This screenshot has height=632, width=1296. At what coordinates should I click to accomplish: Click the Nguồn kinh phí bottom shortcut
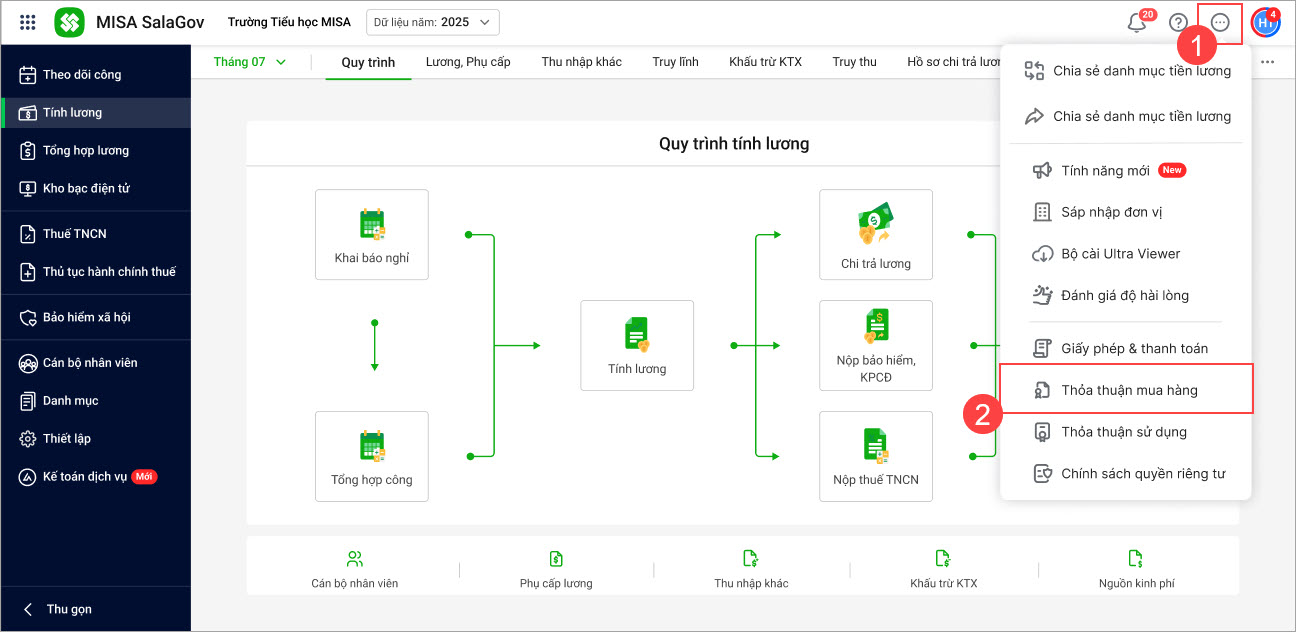pyautogui.click(x=1136, y=568)
